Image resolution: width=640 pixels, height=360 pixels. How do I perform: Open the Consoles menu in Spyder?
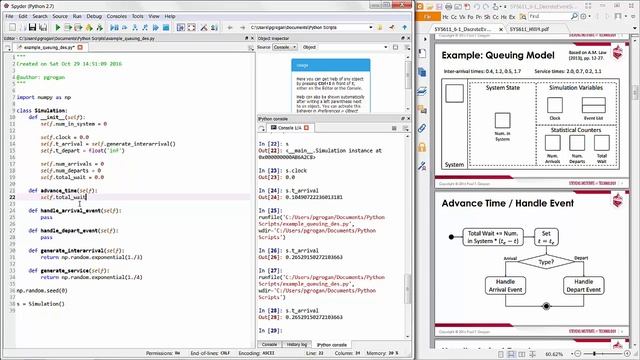117,16
